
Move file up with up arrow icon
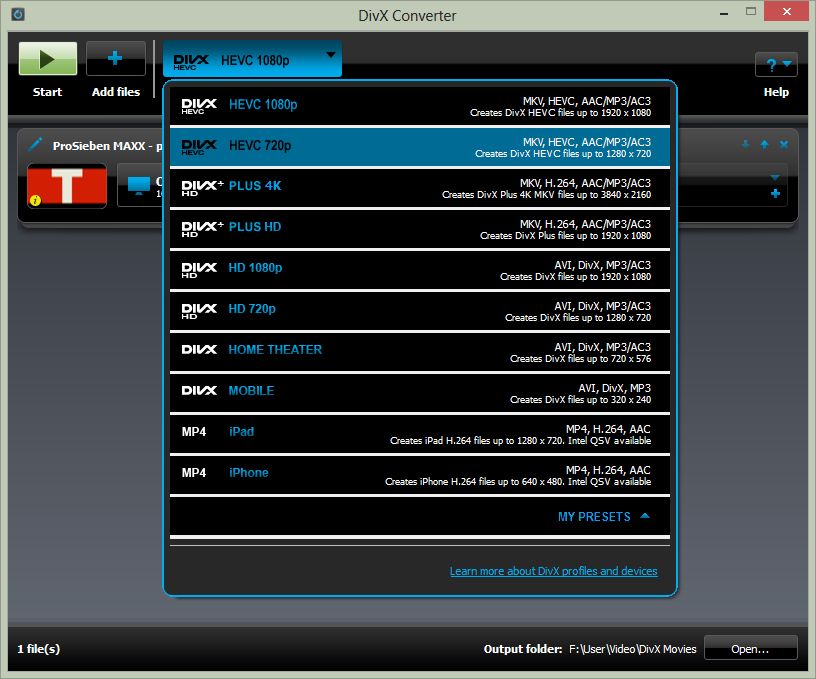coord(764,144)
